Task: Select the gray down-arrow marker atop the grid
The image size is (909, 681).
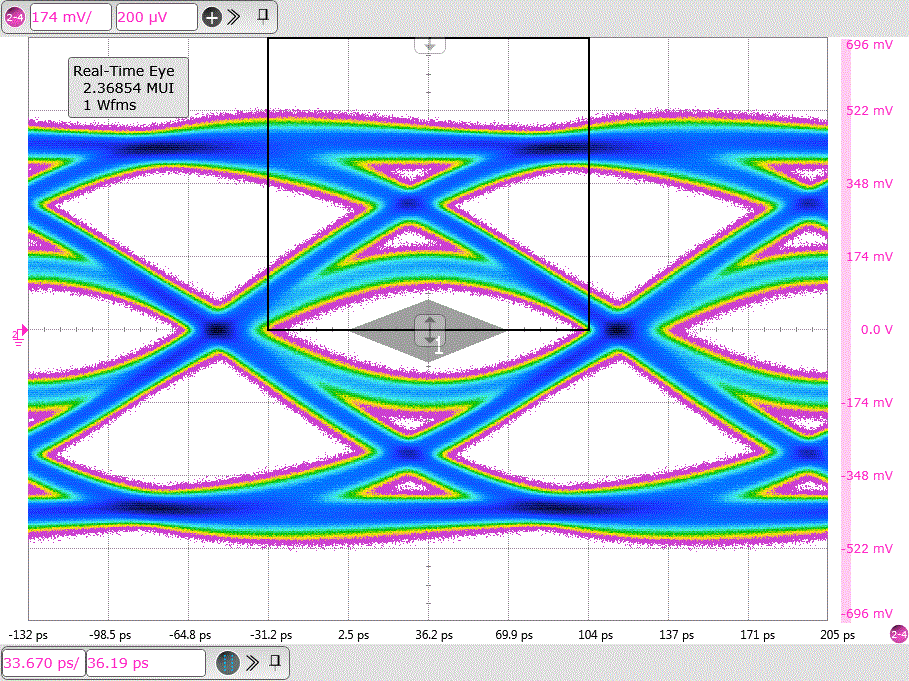Action: pos(430,45)
